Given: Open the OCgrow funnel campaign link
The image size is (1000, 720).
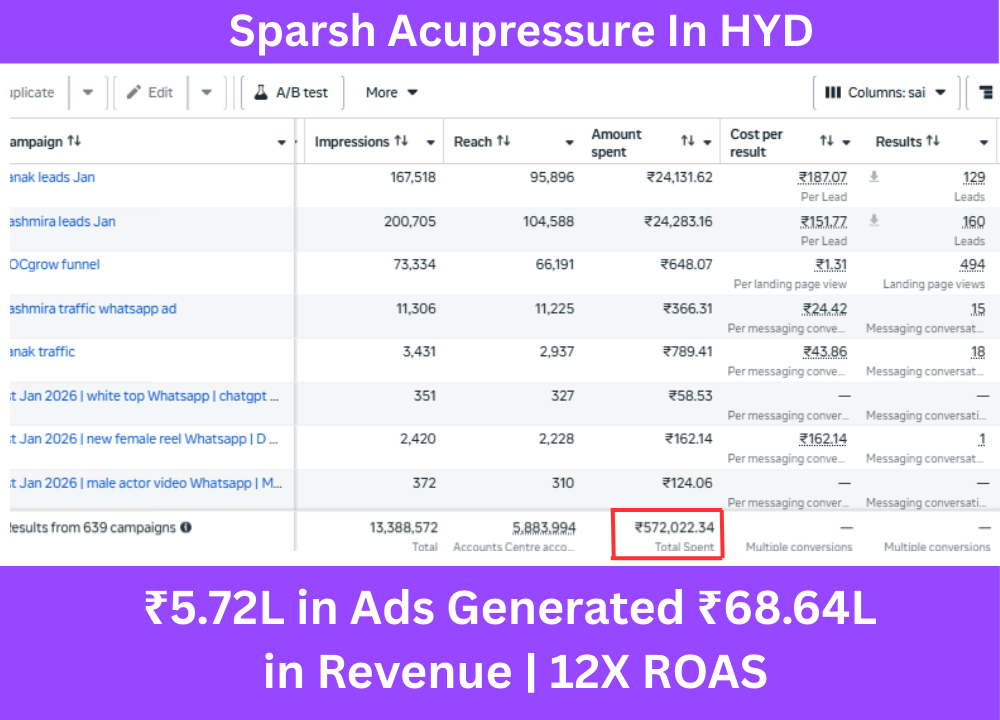Looking at the screenshot, I should [x=55, y=265].
